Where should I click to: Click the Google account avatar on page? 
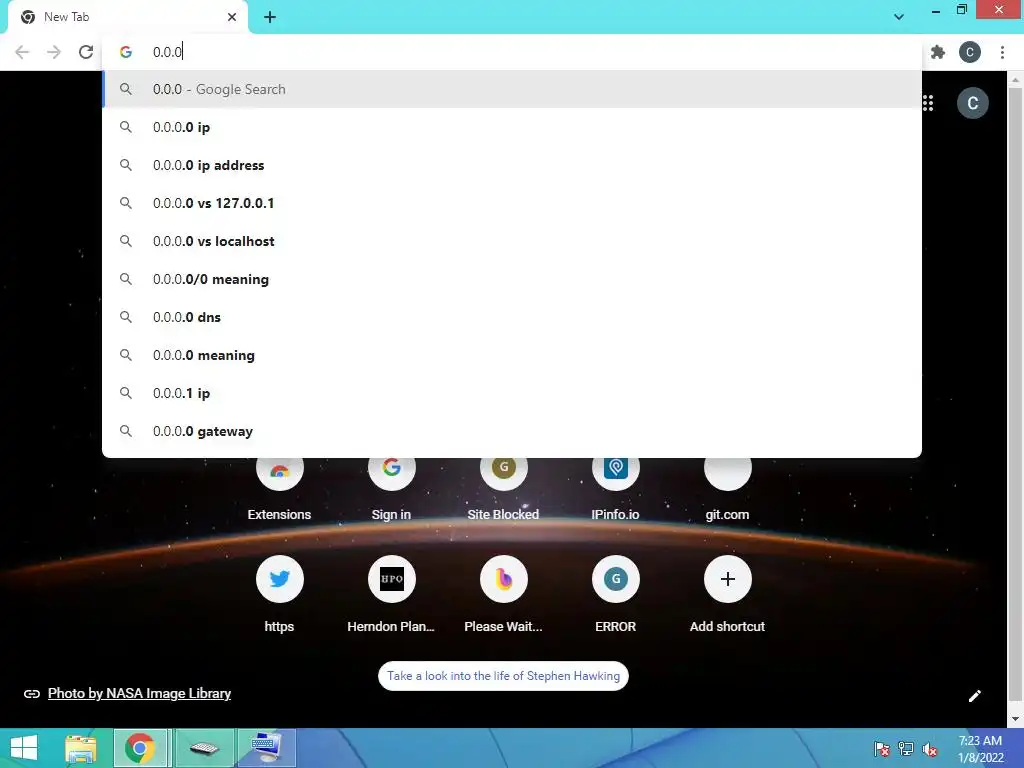click(x=972, y=103)
